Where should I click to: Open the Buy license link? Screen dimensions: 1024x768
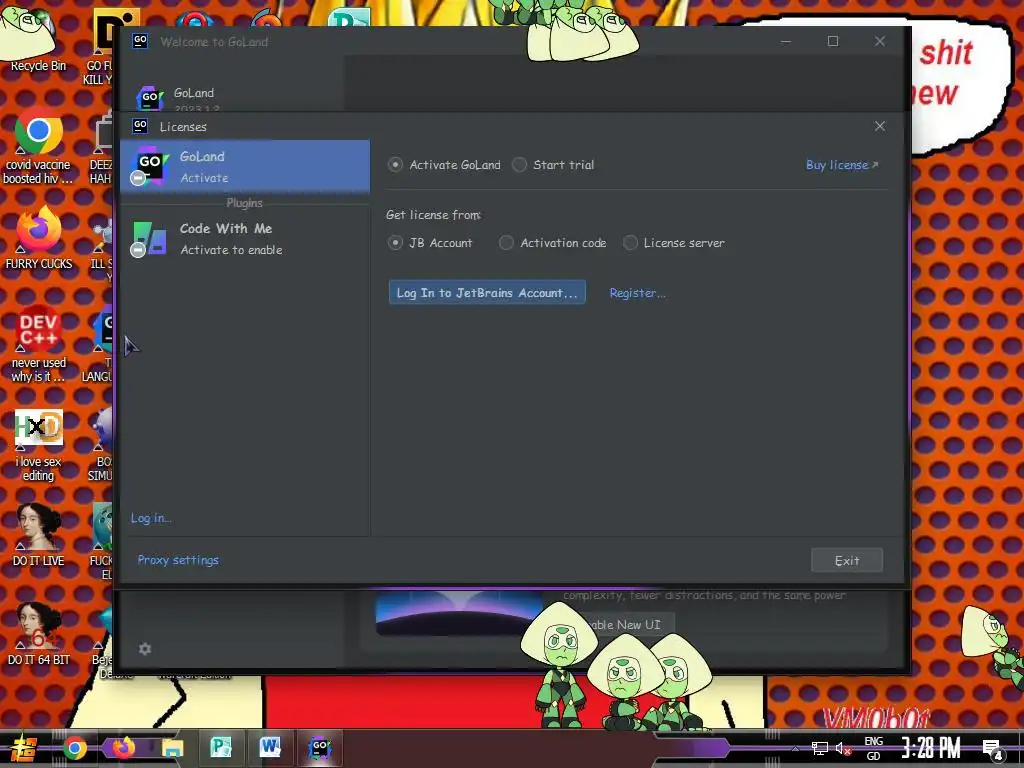coord(842,165)
